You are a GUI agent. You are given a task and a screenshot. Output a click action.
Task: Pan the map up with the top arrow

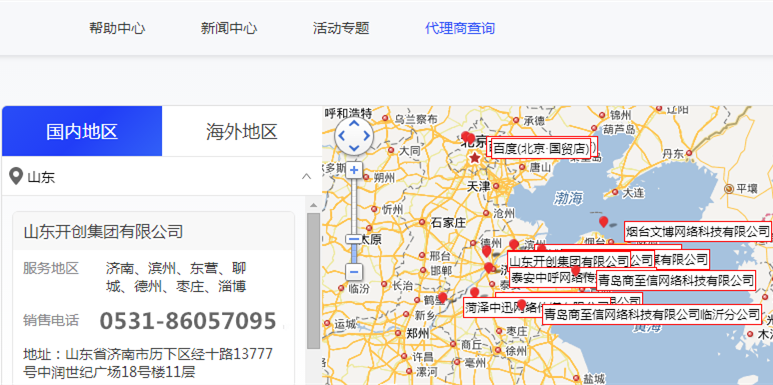pyautogui.click(x=354, y=123)
